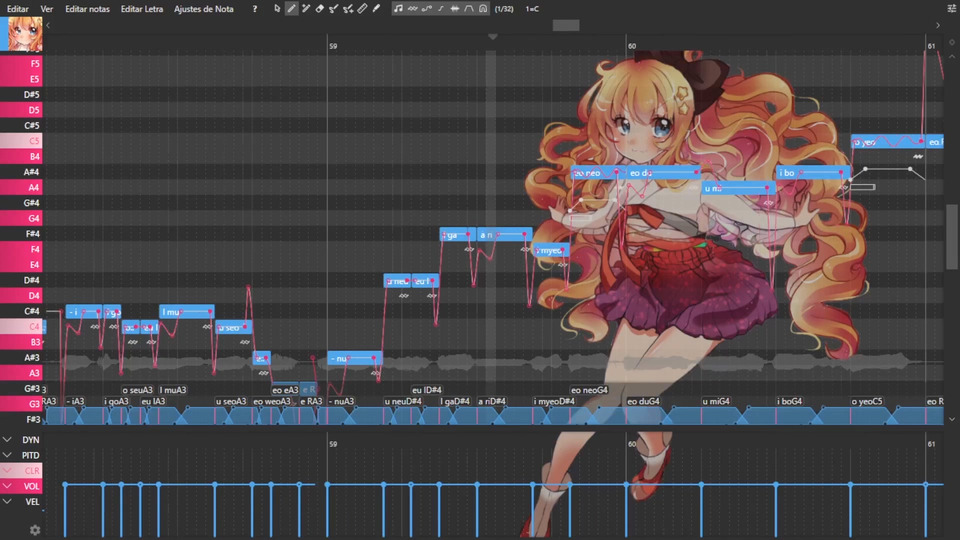Screen dimensions: 960x540
Task: Play the D5 piano key
Action: point(21,110)
